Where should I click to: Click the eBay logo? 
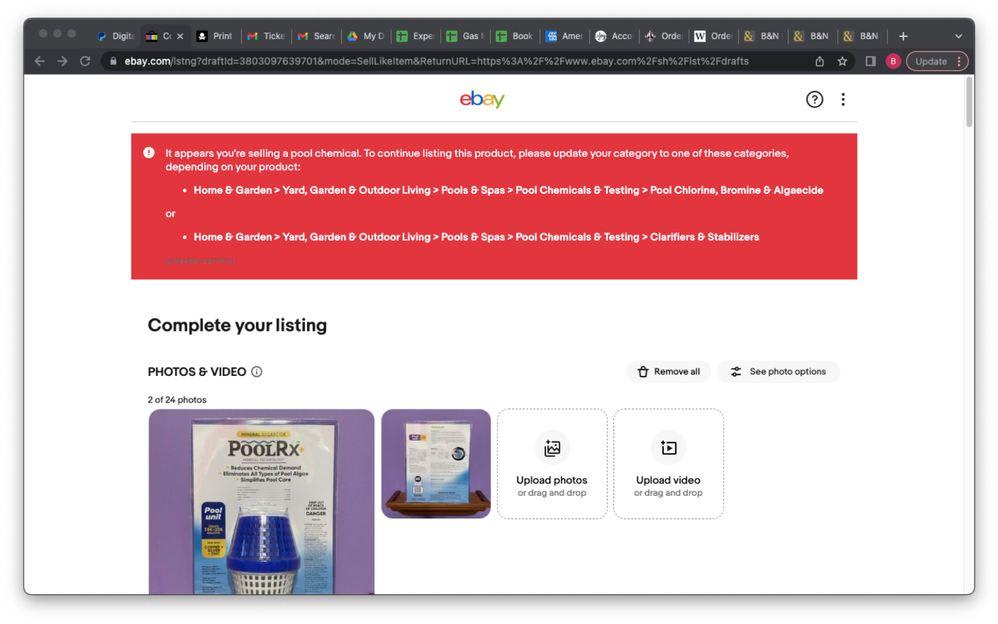tap(482, 99)
